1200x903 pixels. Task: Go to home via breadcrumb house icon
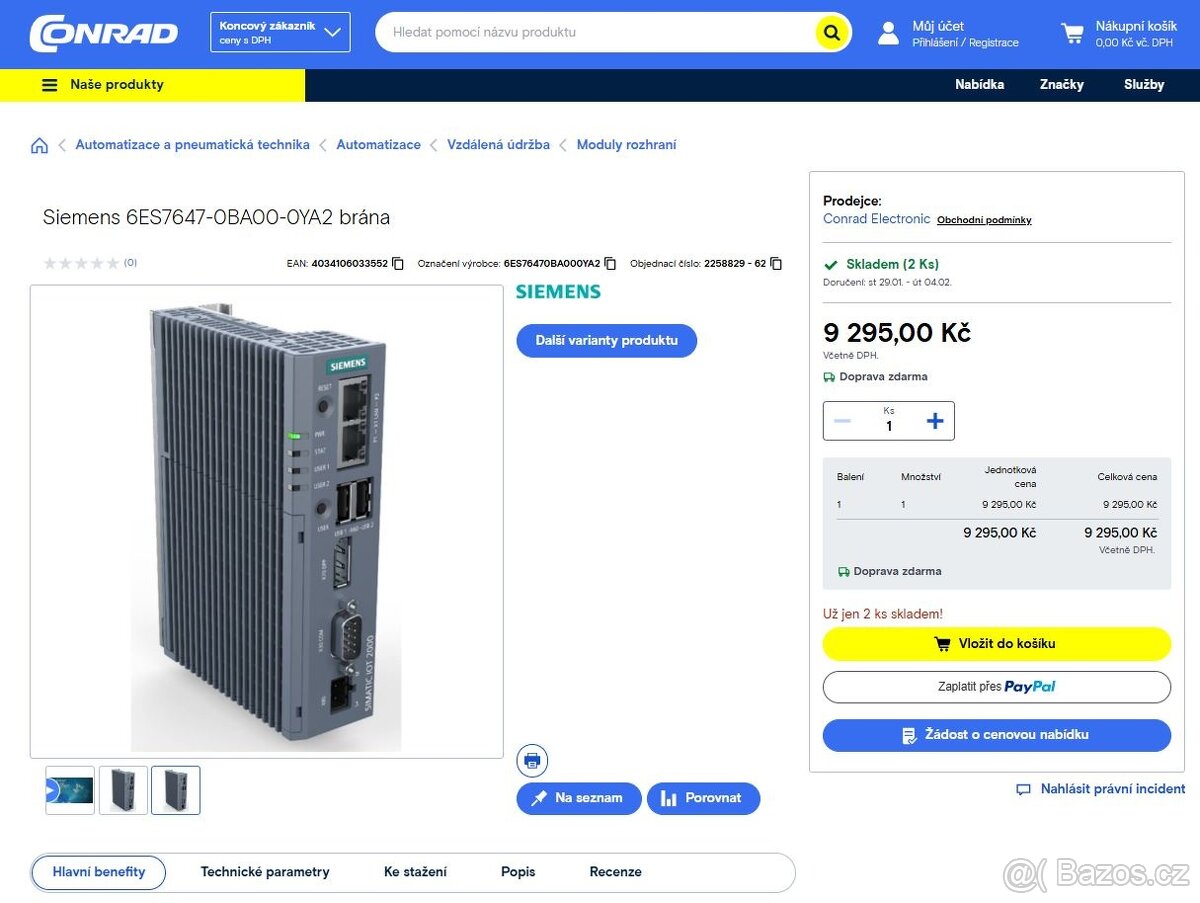[39, 145]
